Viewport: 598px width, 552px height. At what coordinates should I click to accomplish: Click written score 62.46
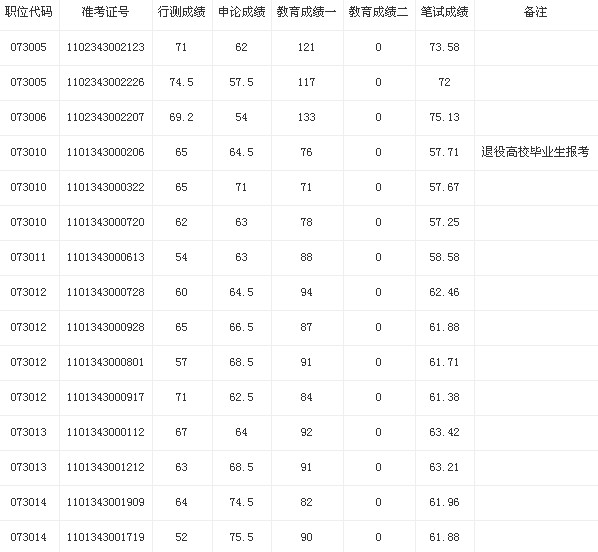point(444,292)
